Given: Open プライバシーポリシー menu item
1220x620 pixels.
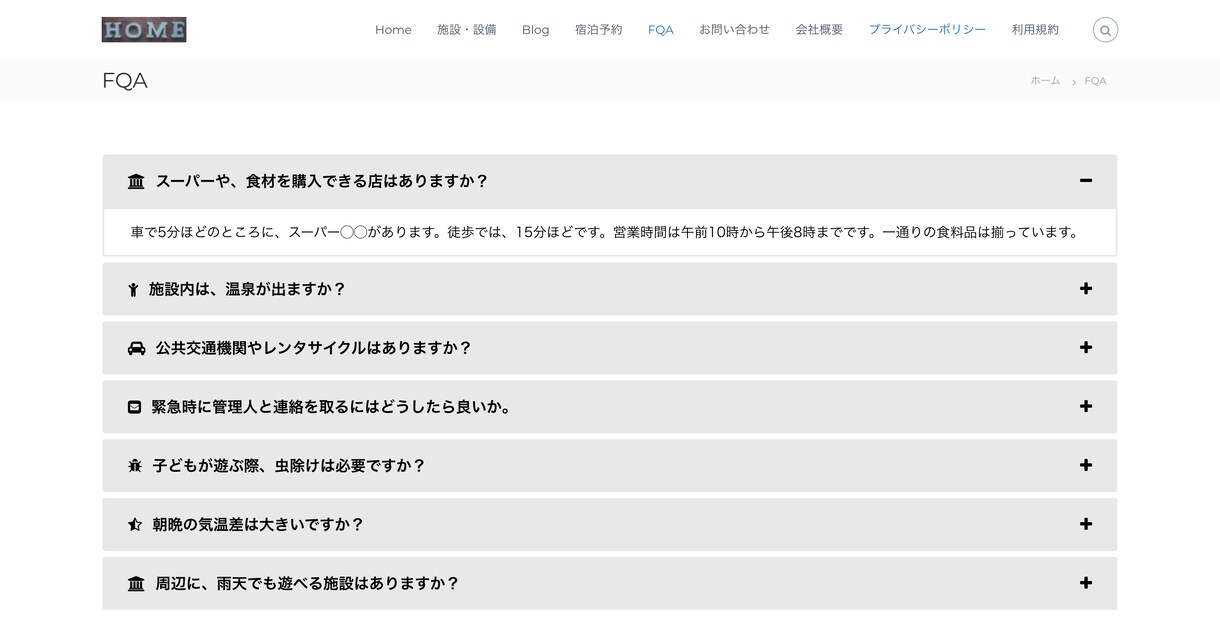Looking at the screenshot, I should point(927,30).
